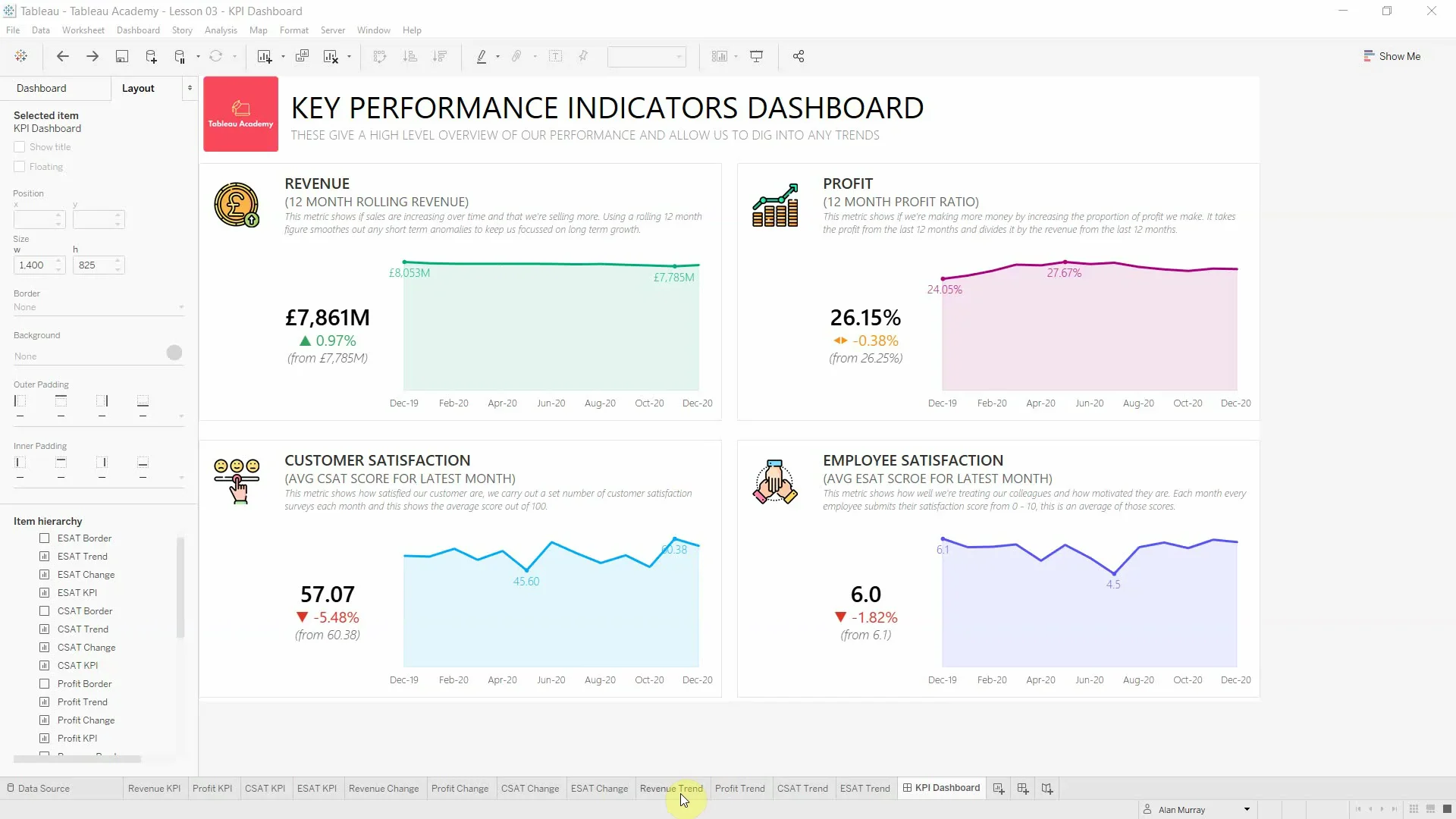Click the Save icon in toolbar
The height and width of the screenshot is (819, 1456).
point(121,56)
